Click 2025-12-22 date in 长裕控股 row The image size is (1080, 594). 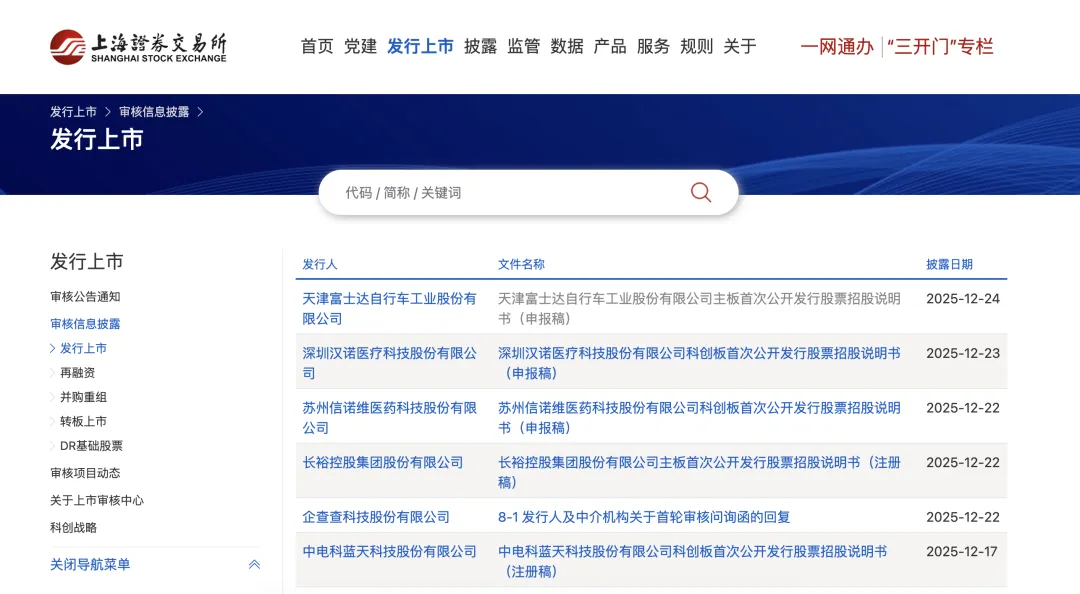[963, 462]
